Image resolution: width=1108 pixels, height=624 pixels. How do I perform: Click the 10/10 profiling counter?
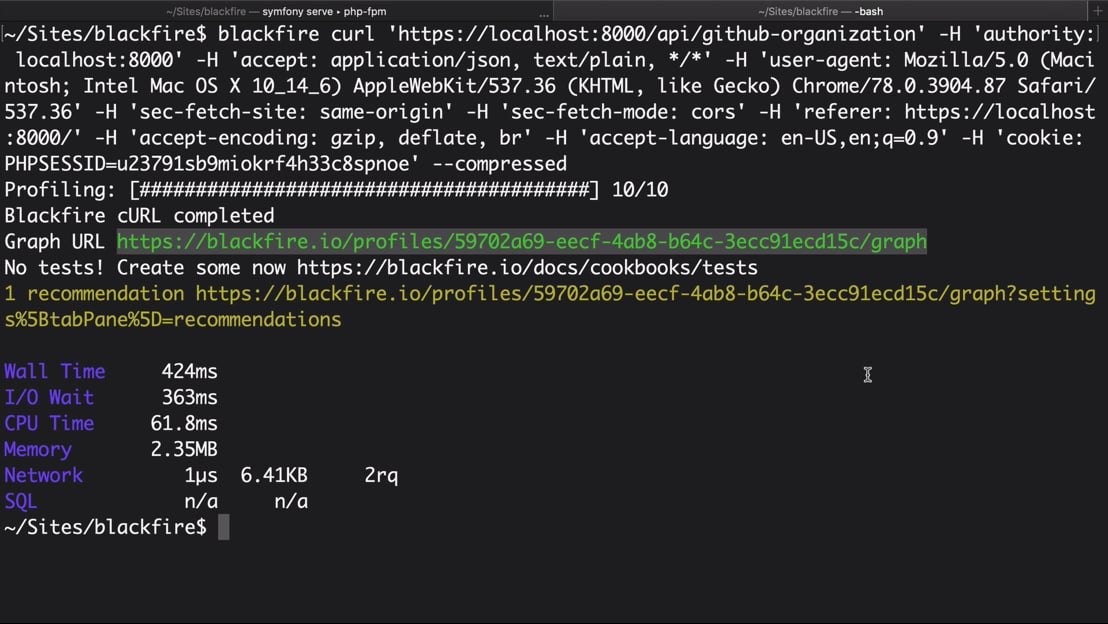tap(640, 189)
